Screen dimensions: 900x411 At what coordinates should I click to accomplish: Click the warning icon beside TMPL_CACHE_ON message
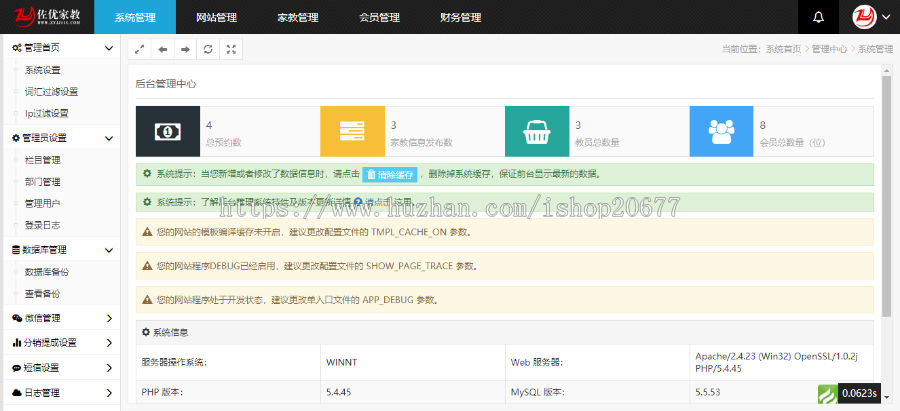147,232
